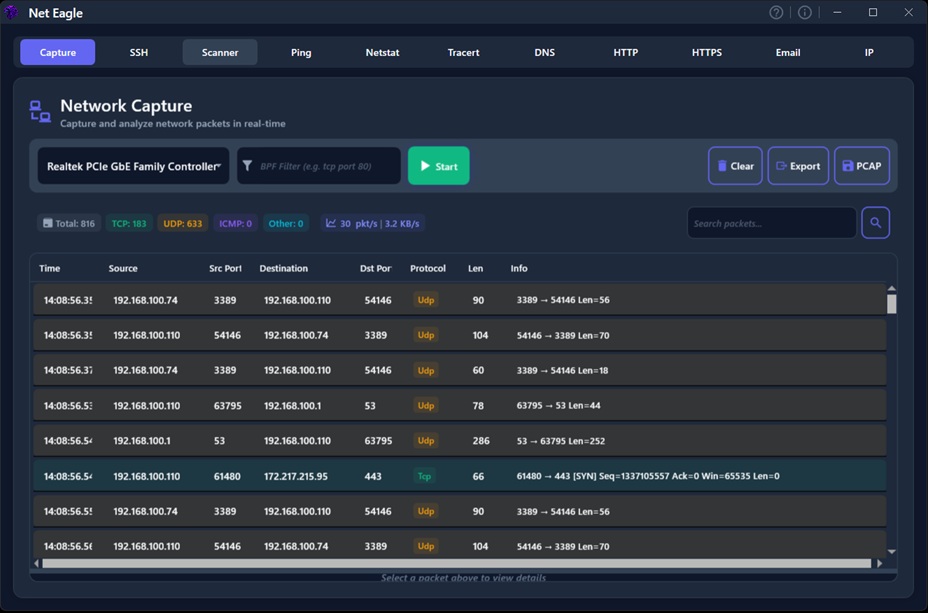Click the download icon on the Export button

(783, 166)
